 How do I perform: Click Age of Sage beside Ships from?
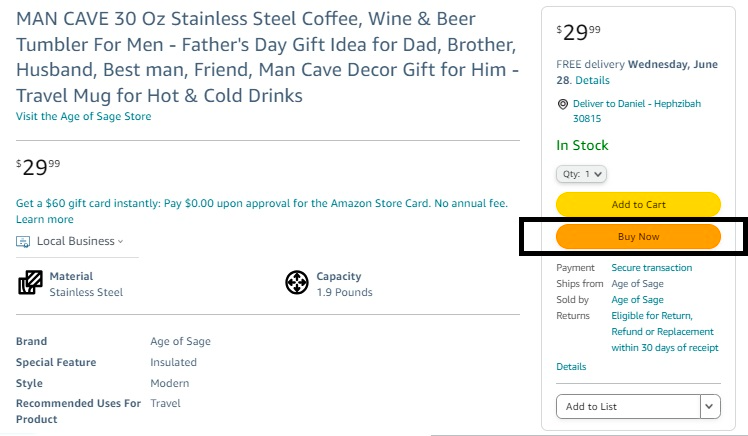point(637,284)
